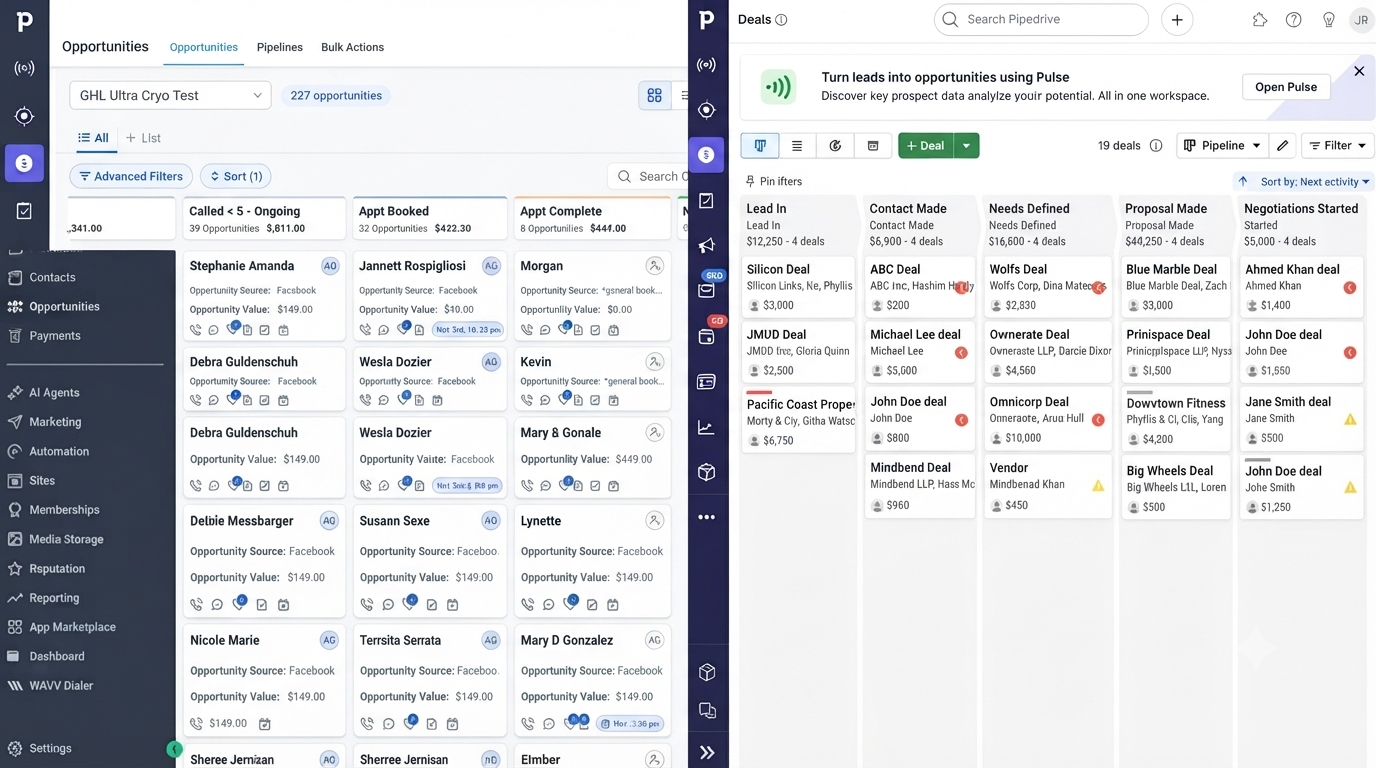Image resolution: width=1376 pixels, height=768 pixels.
Task: Open Payments in HighLevel sidebar
Action: 55,336
